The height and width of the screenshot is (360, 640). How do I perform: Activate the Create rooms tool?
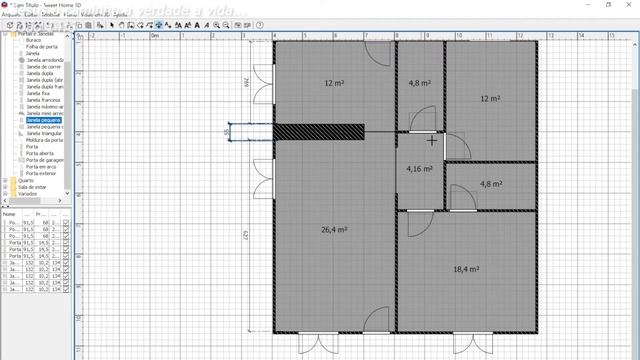coord(140,25)
